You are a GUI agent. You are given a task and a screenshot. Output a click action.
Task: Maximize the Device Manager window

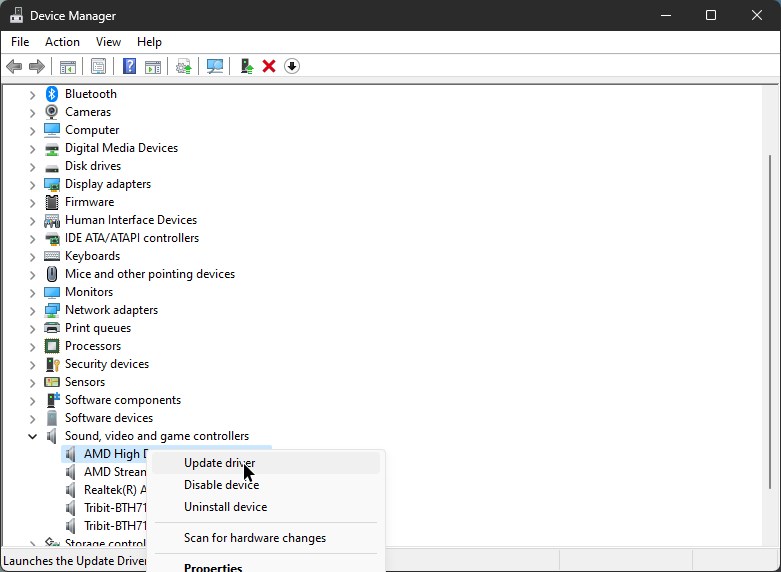pyautogui.click(x=711, y=15)
